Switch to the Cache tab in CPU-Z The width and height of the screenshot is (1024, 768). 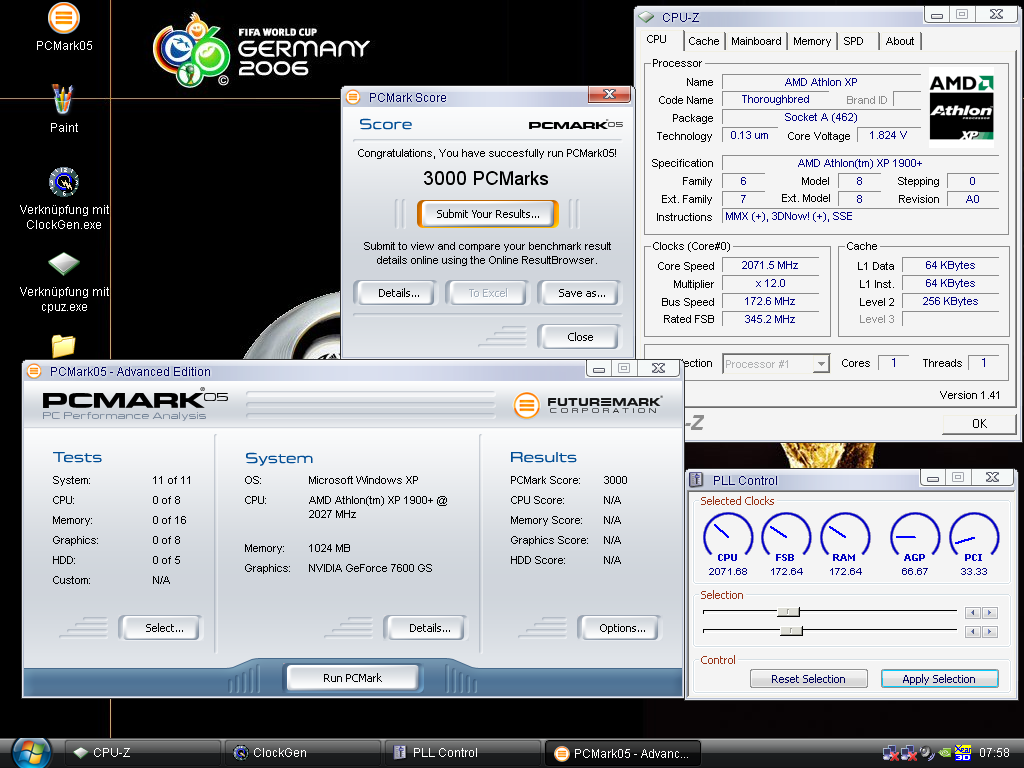tap(703, 41)
